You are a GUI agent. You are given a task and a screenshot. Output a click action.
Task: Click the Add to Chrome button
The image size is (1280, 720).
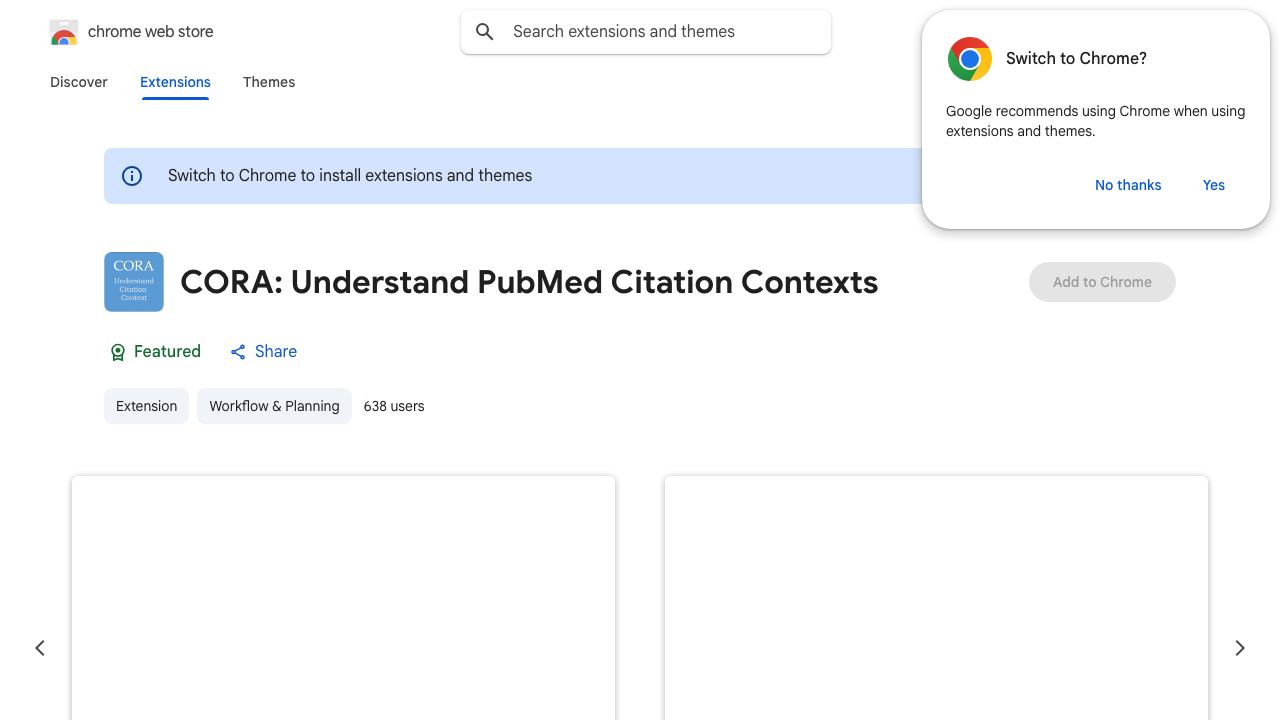(x=1102, y=282)
